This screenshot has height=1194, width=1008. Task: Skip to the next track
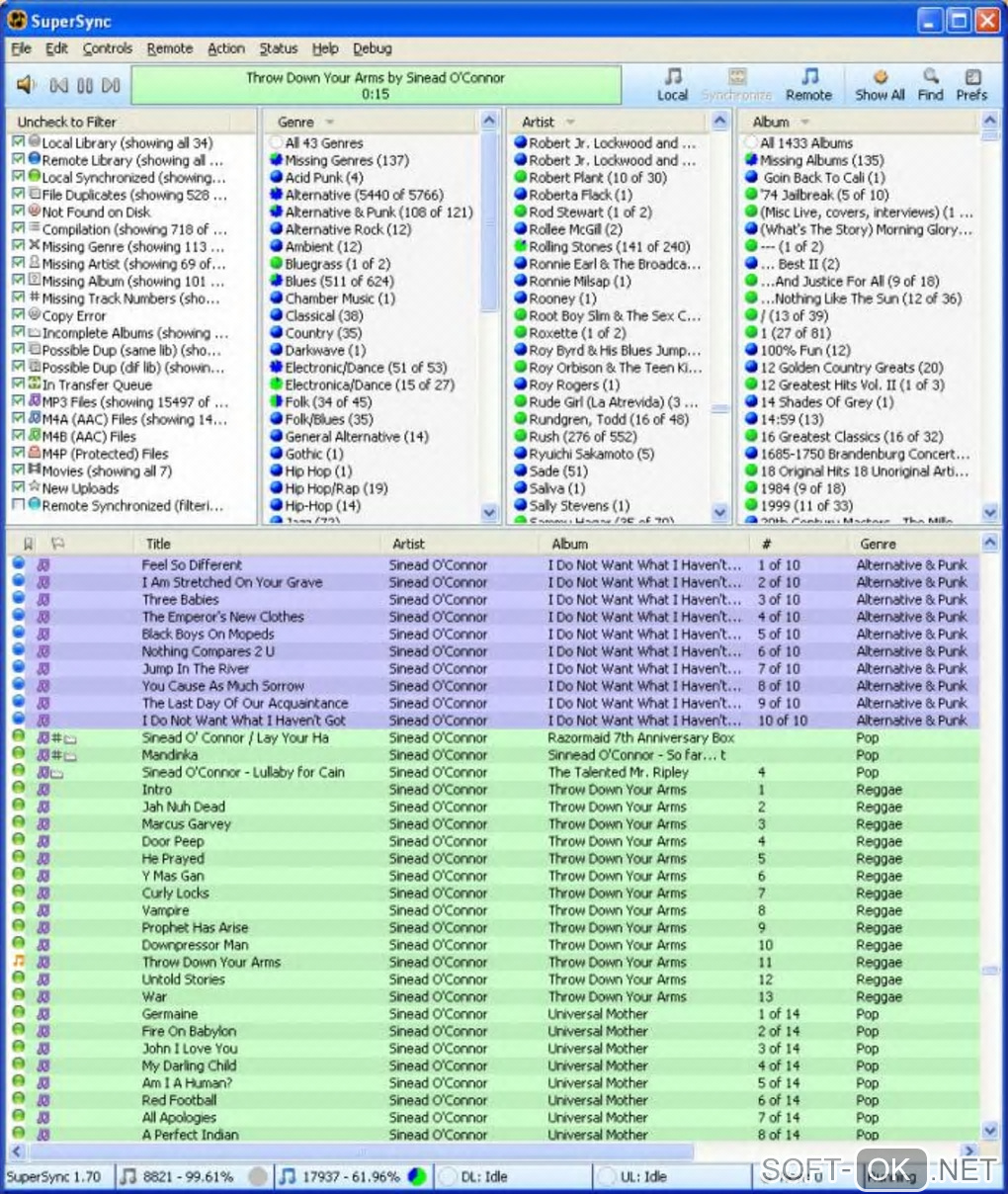tap(111, 86)
